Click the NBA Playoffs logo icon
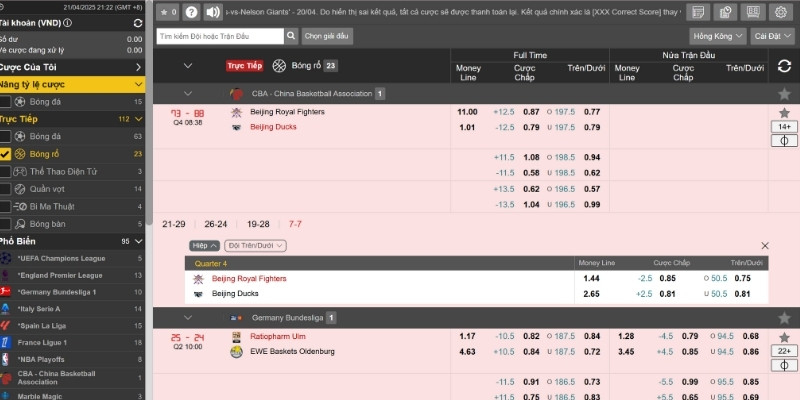The height and width of the screenshot is (400, 800). [x=6, y=359]
